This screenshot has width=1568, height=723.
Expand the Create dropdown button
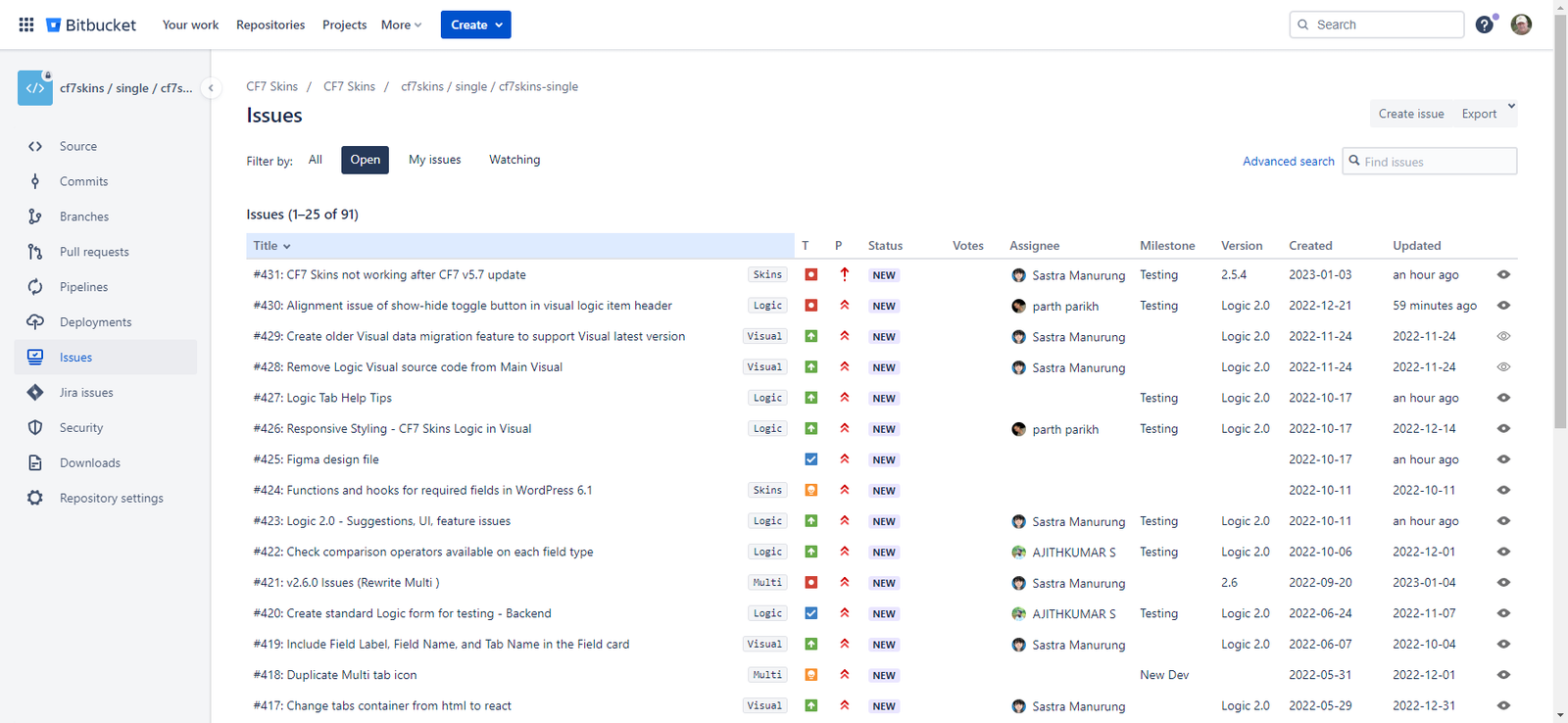pos(475,24)
